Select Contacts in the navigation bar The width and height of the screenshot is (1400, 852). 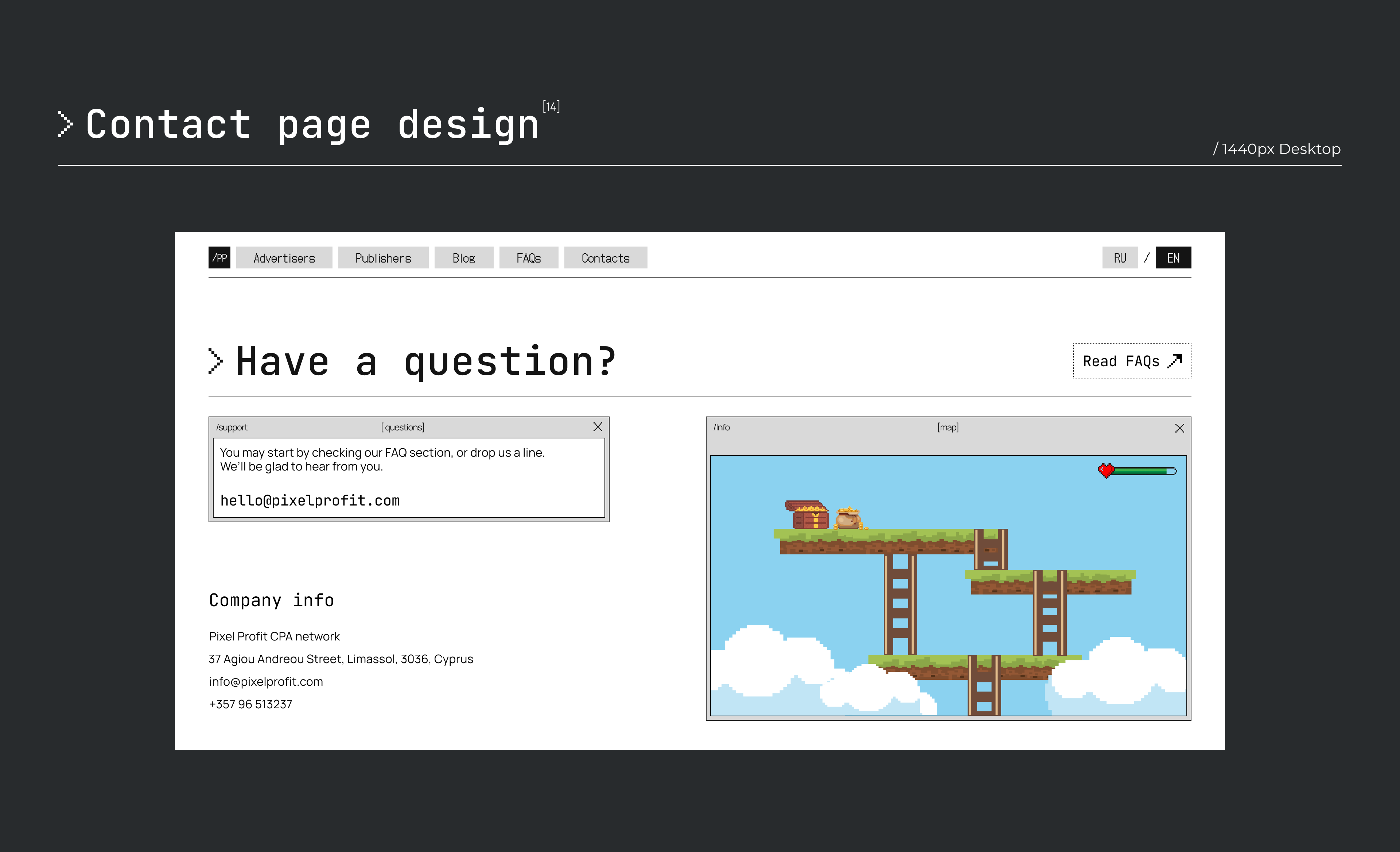(x=606, y=257)
